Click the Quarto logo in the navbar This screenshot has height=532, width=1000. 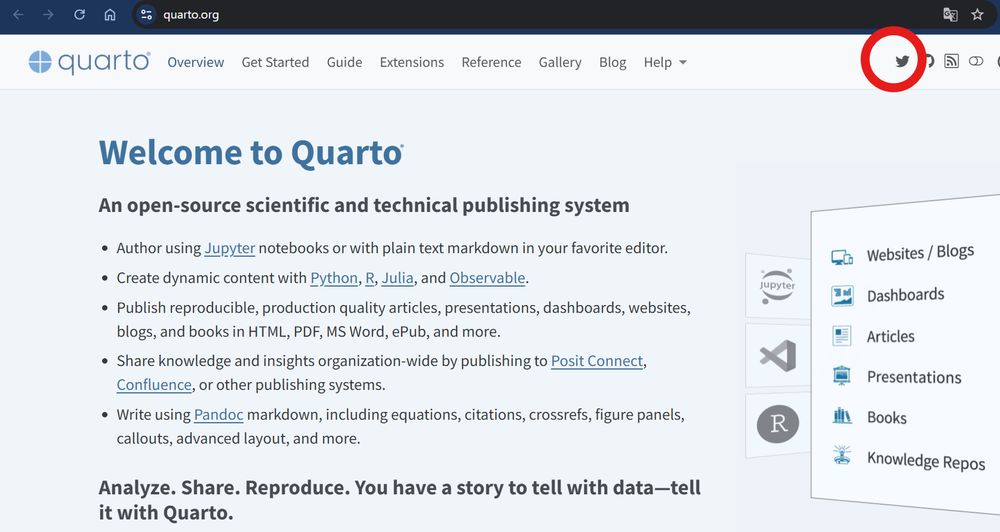(x=89, y=62)
